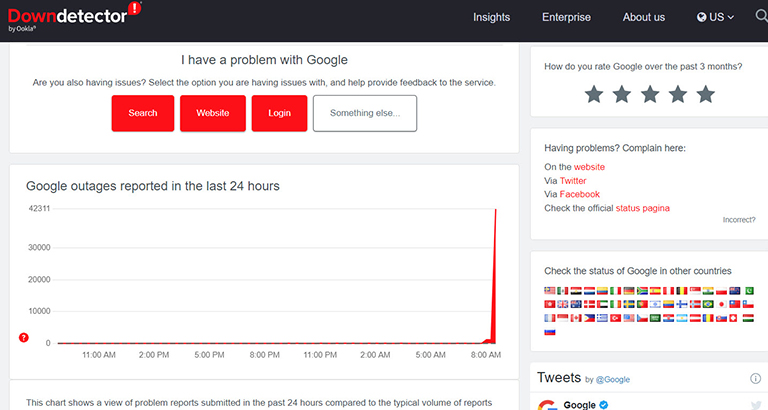Rate Google five stars
This screenshot has width=768, height=410.
coord(706,94)
